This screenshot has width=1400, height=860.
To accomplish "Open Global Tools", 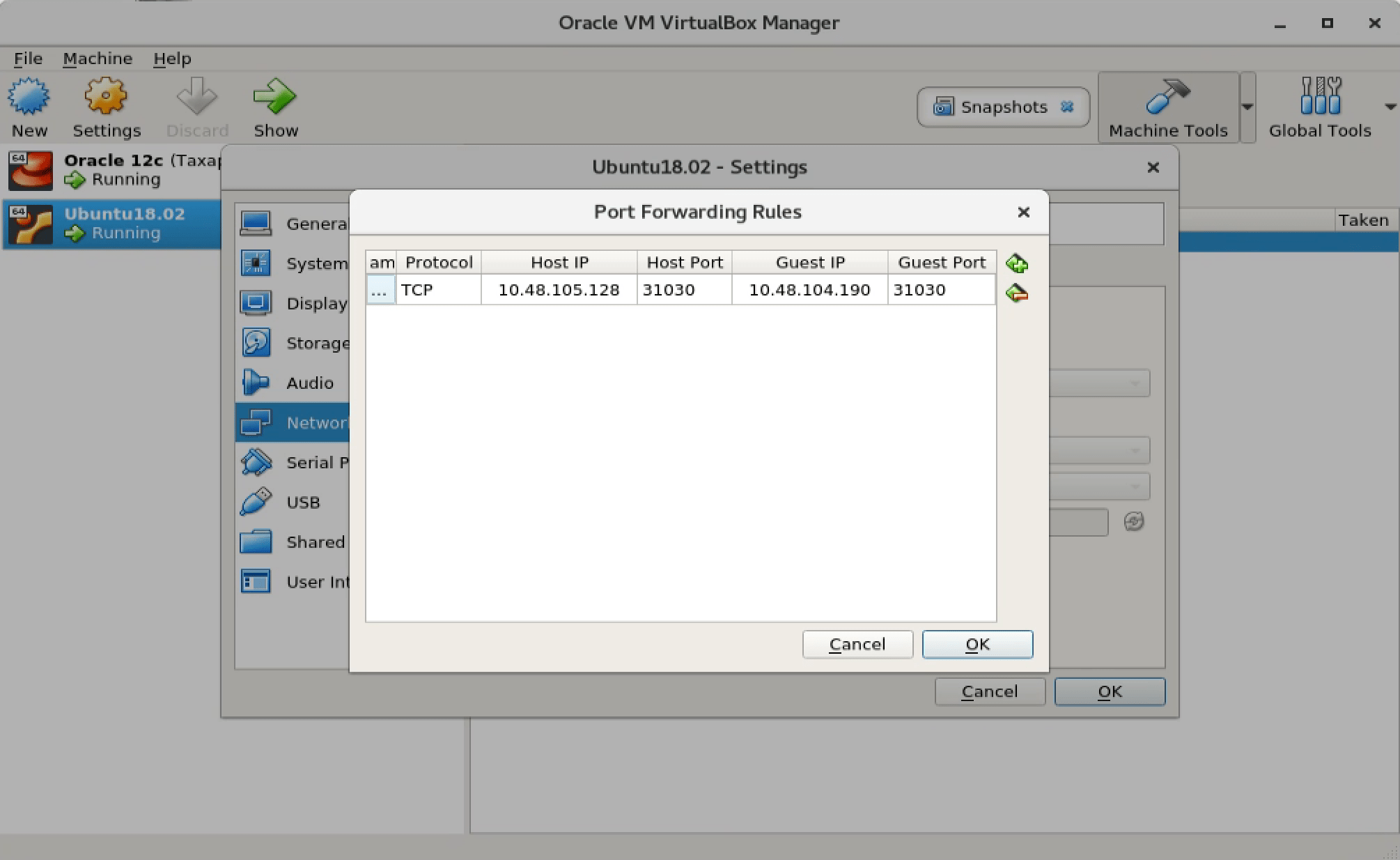I will (1320, 108).
